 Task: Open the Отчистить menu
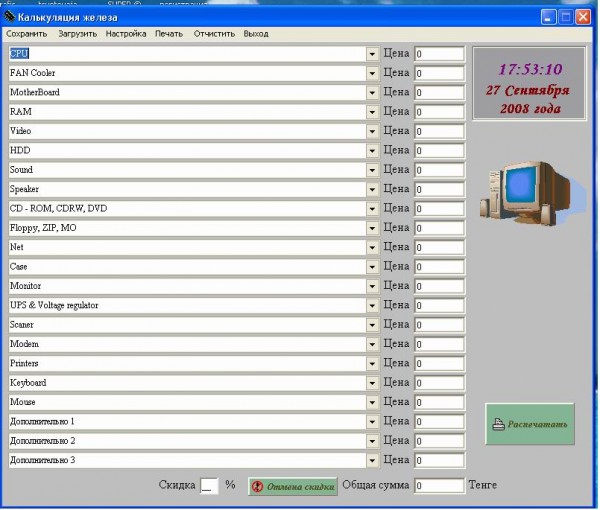(x=214, y=34)
